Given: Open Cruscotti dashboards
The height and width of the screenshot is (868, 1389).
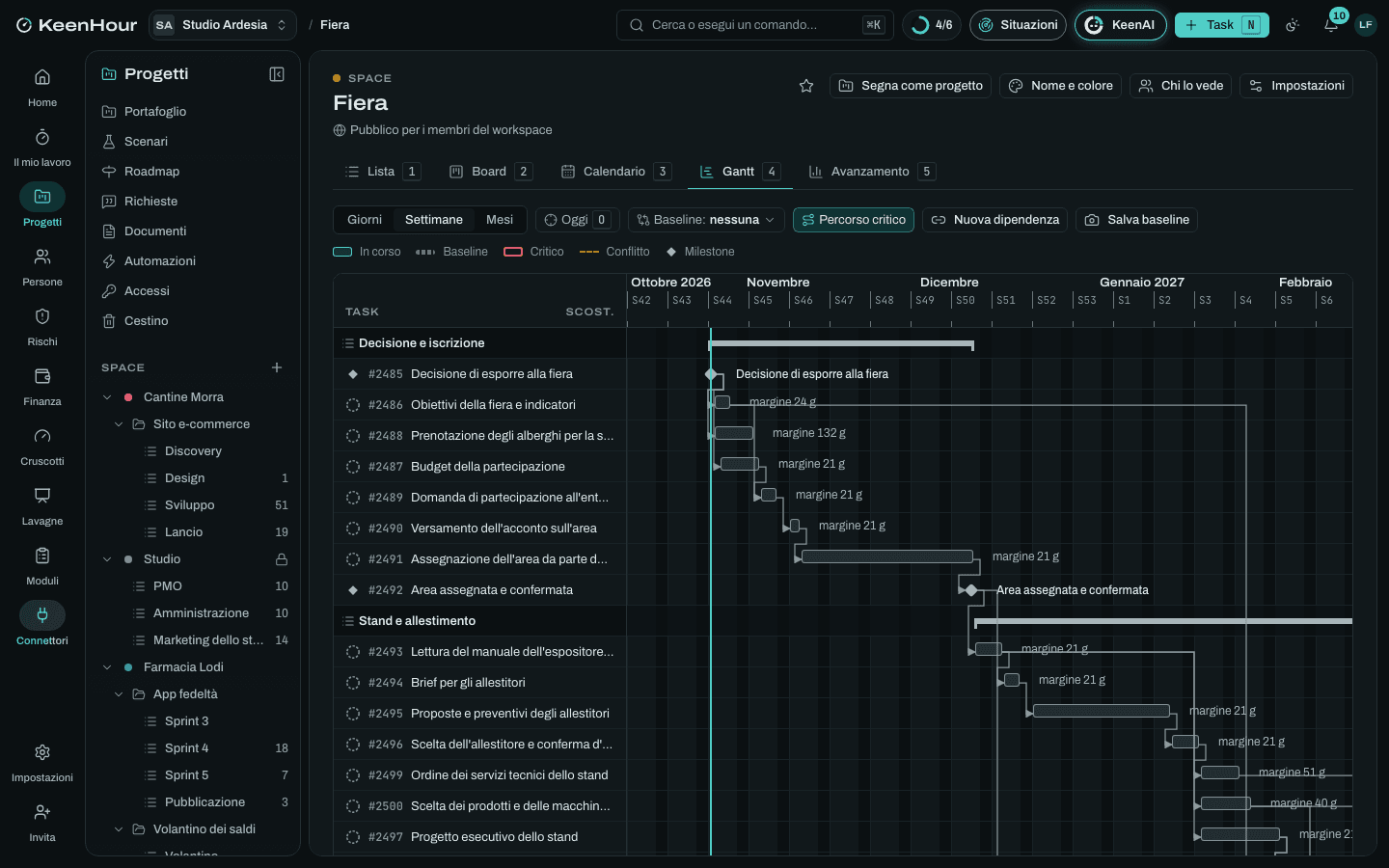Looking at the screenshot, I should click(42, 447).
